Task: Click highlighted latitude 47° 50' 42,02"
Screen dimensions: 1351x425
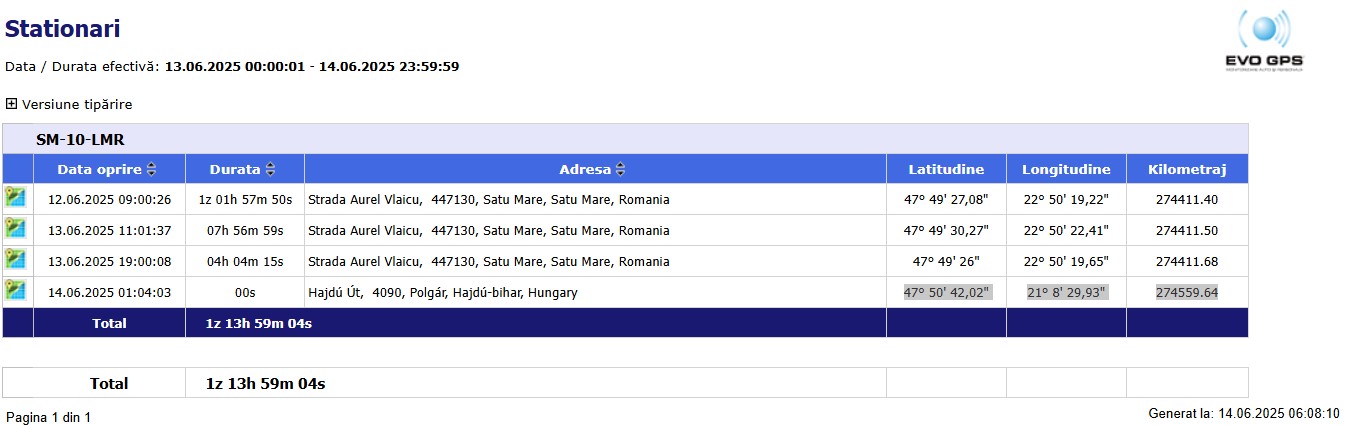Action: [x=947, y=293]
